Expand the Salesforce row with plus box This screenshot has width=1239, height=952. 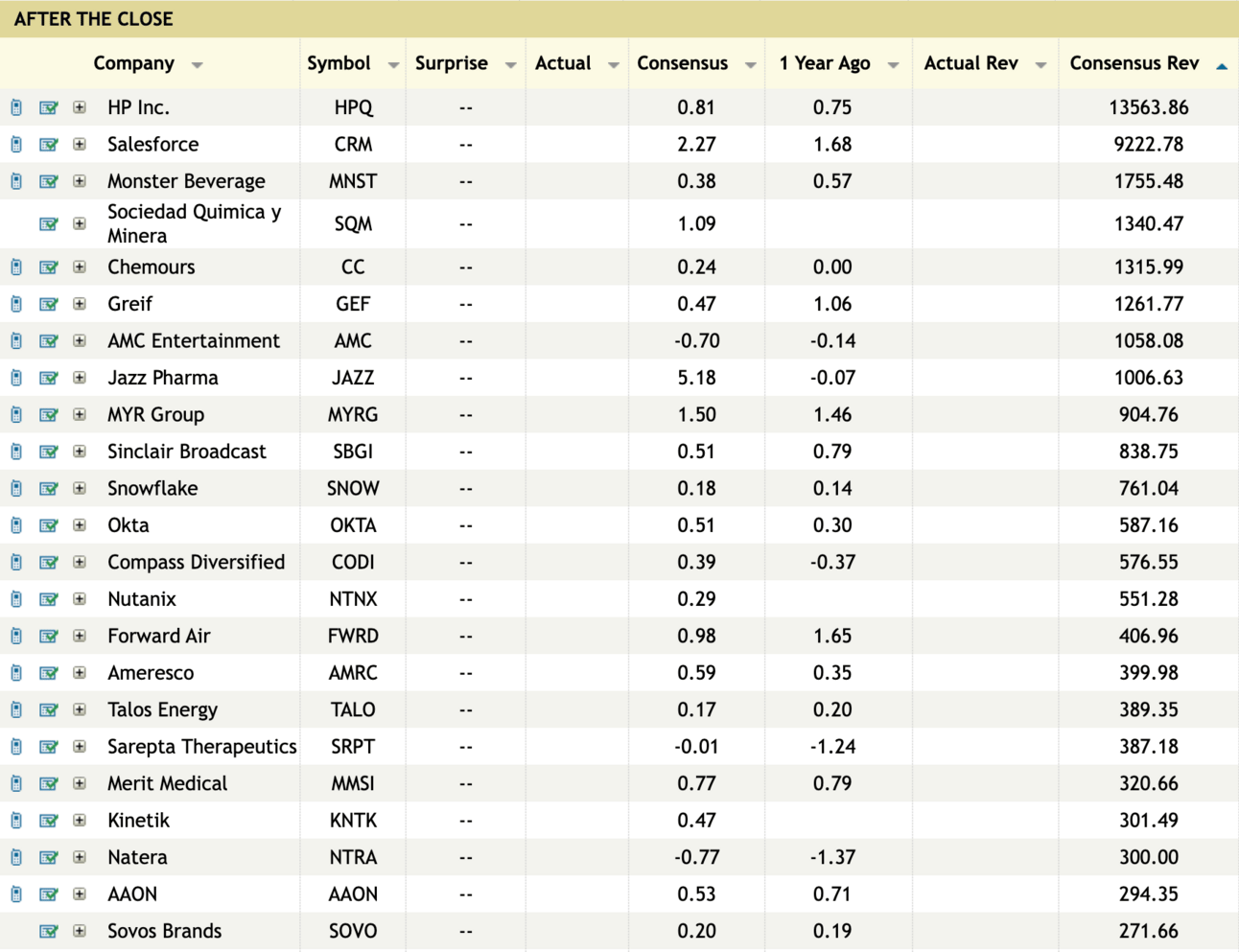[80, 145]
